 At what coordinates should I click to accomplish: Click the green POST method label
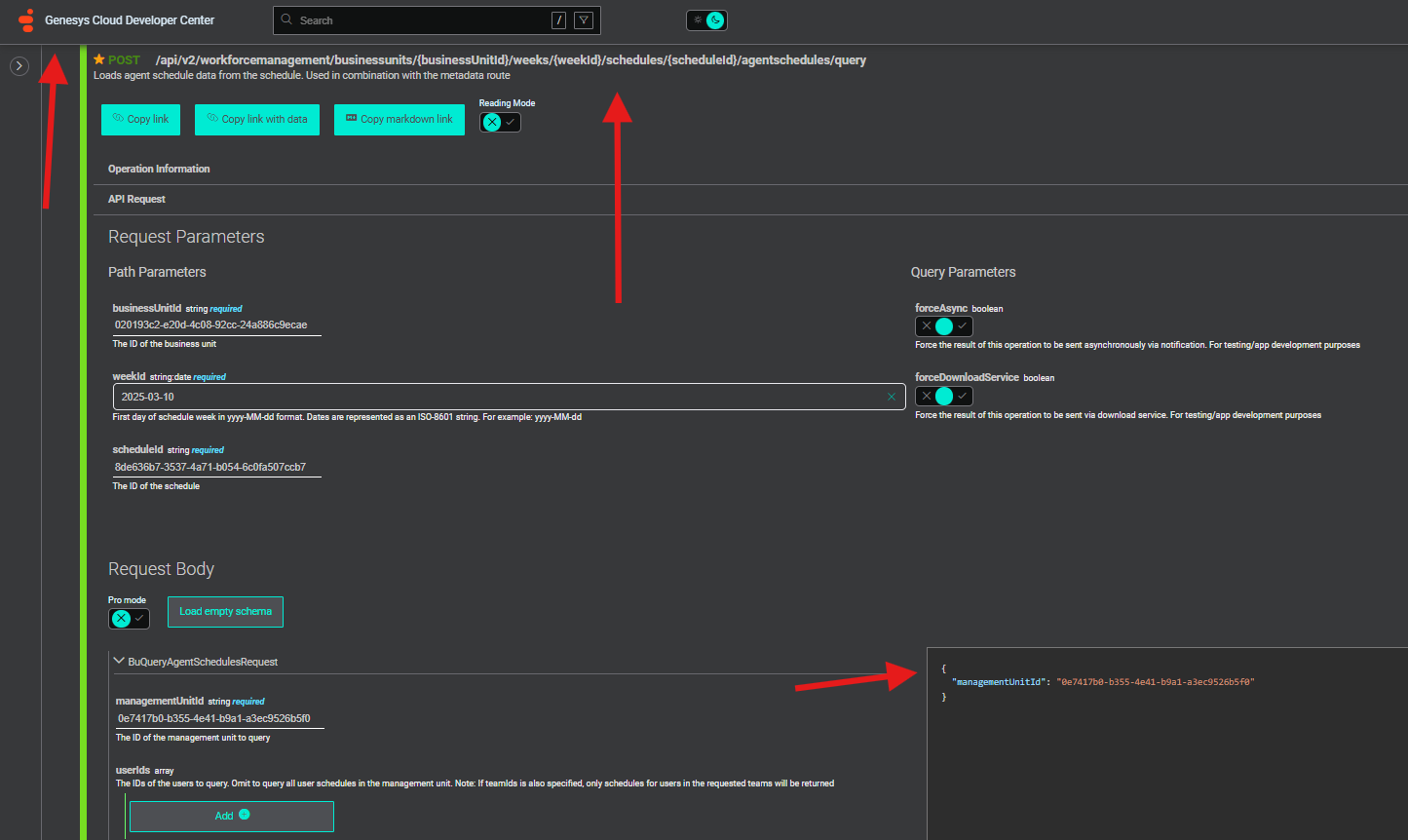point(124,60)
